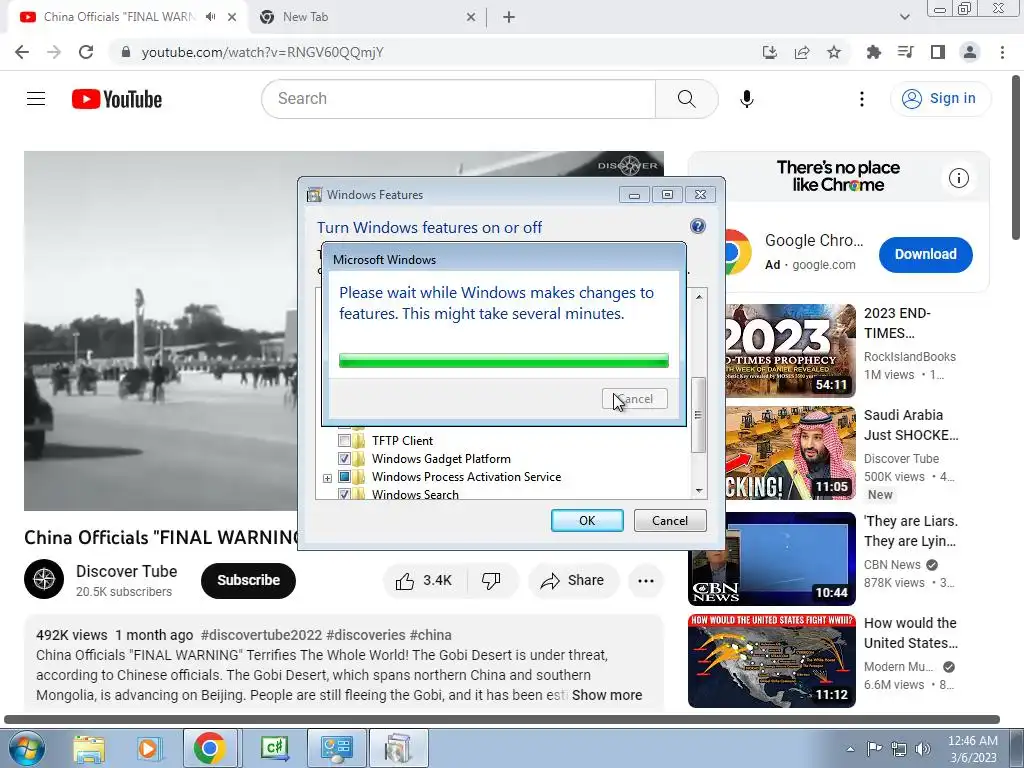Open the Action Center flag icon

point(874,748)
